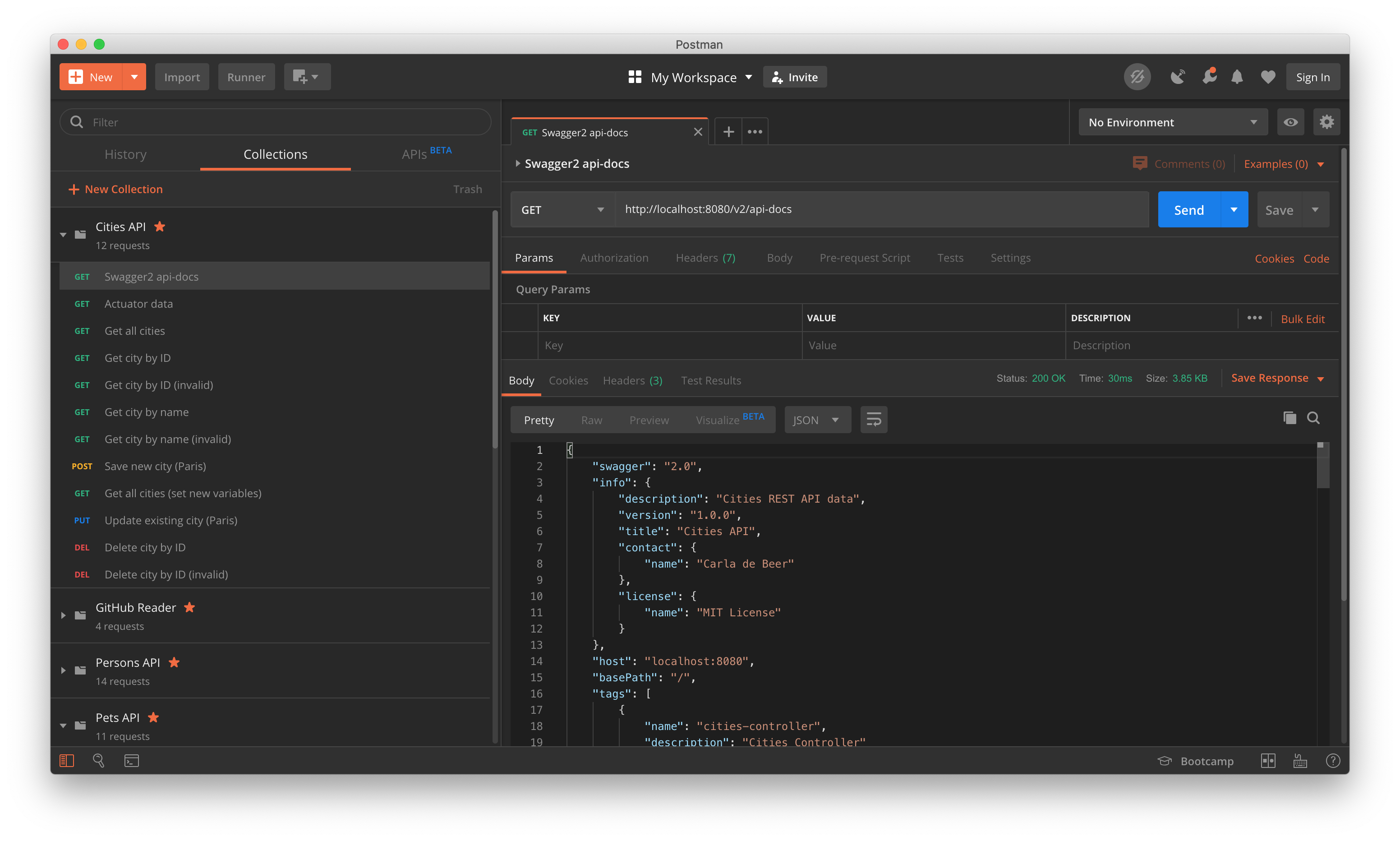
Task: Copy response body to clipboard icon
Action: click(1289, 418)
